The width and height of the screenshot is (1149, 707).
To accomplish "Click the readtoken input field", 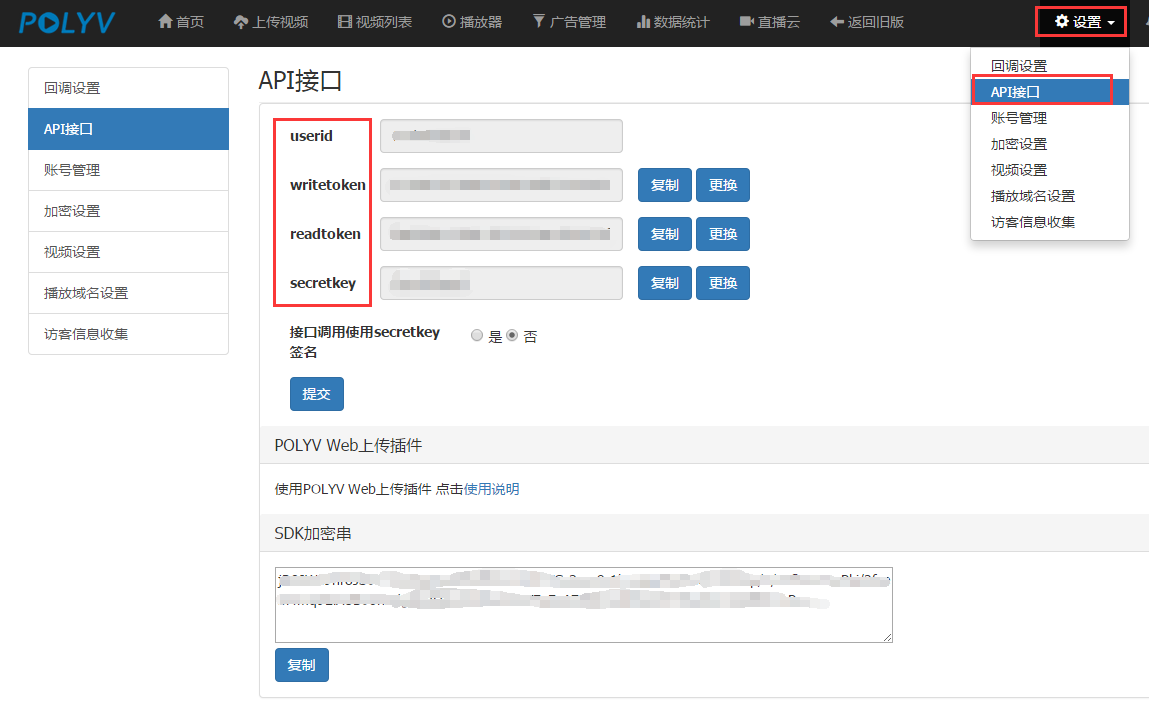I will tap(501, 234).
